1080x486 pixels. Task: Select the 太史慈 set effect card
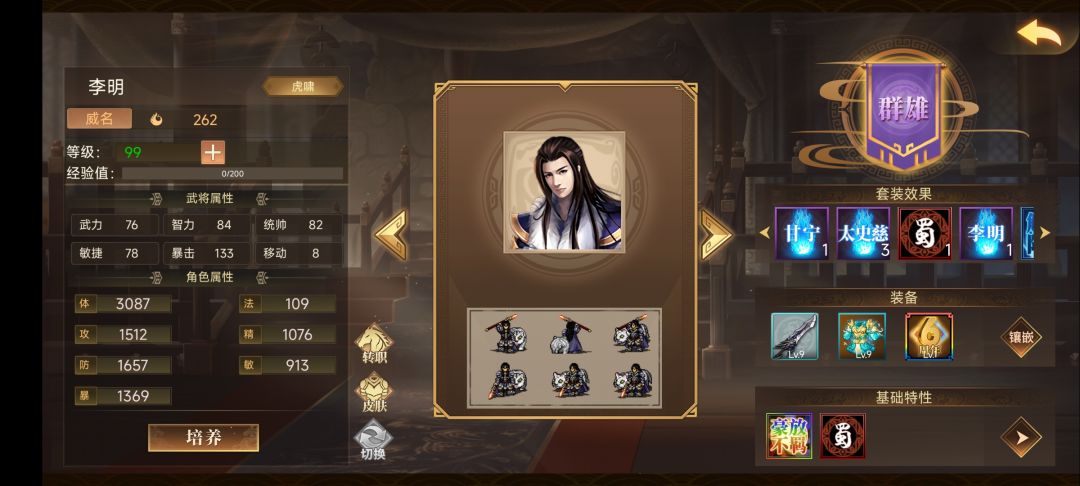863,233
